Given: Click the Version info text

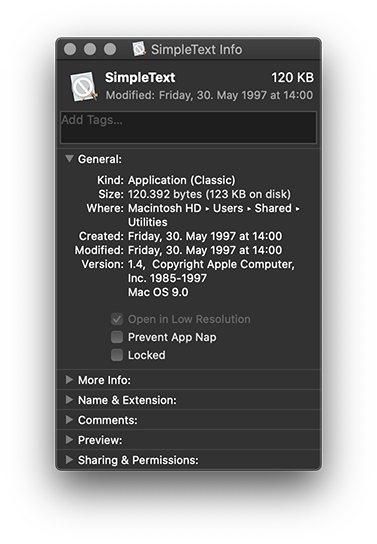Looking at the screenshot, I should 211,278.
